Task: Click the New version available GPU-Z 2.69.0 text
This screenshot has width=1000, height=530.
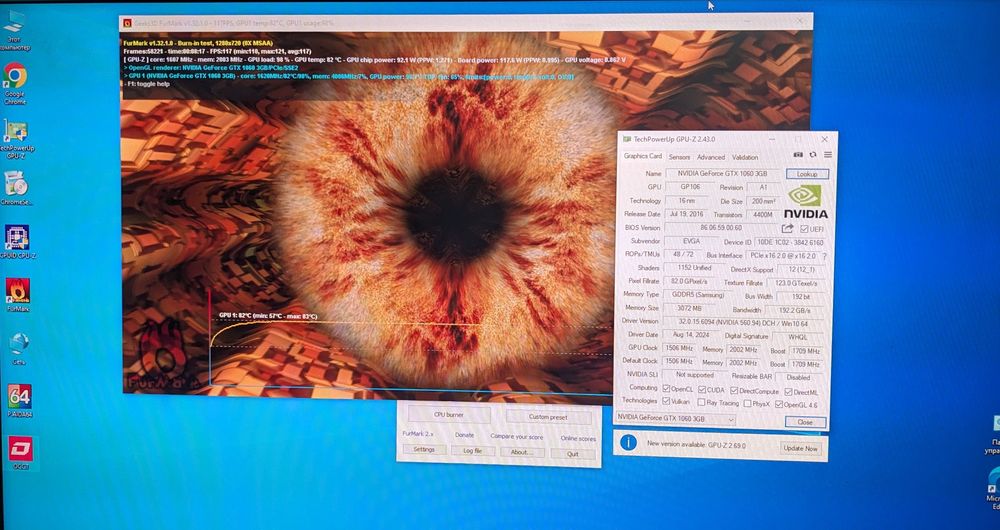Action: click(696, 445)
